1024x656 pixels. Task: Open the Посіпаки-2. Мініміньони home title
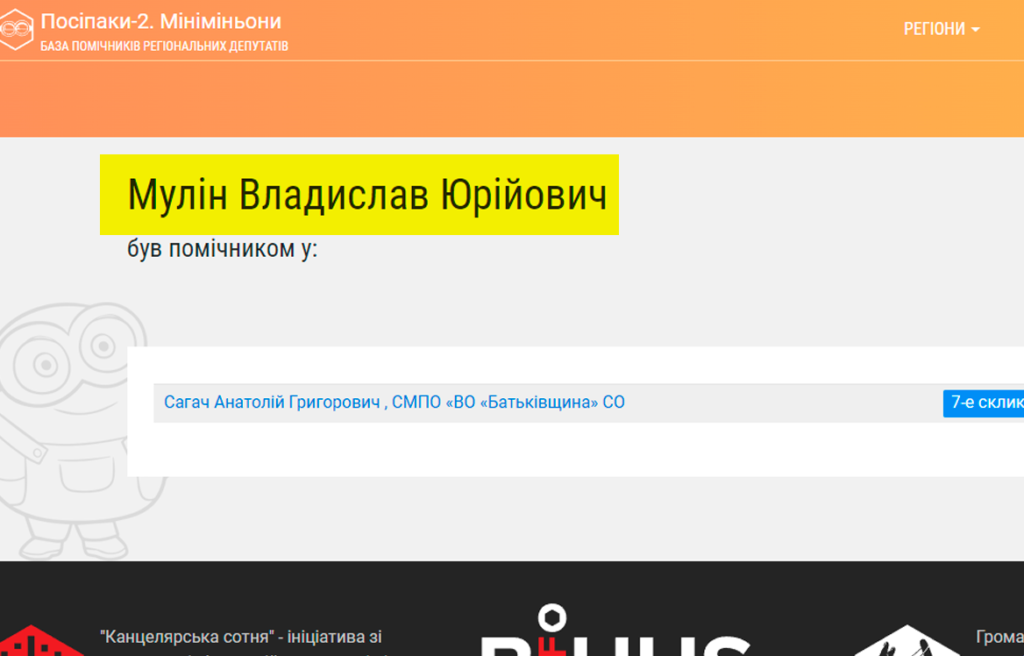click(x=161, y=22)
